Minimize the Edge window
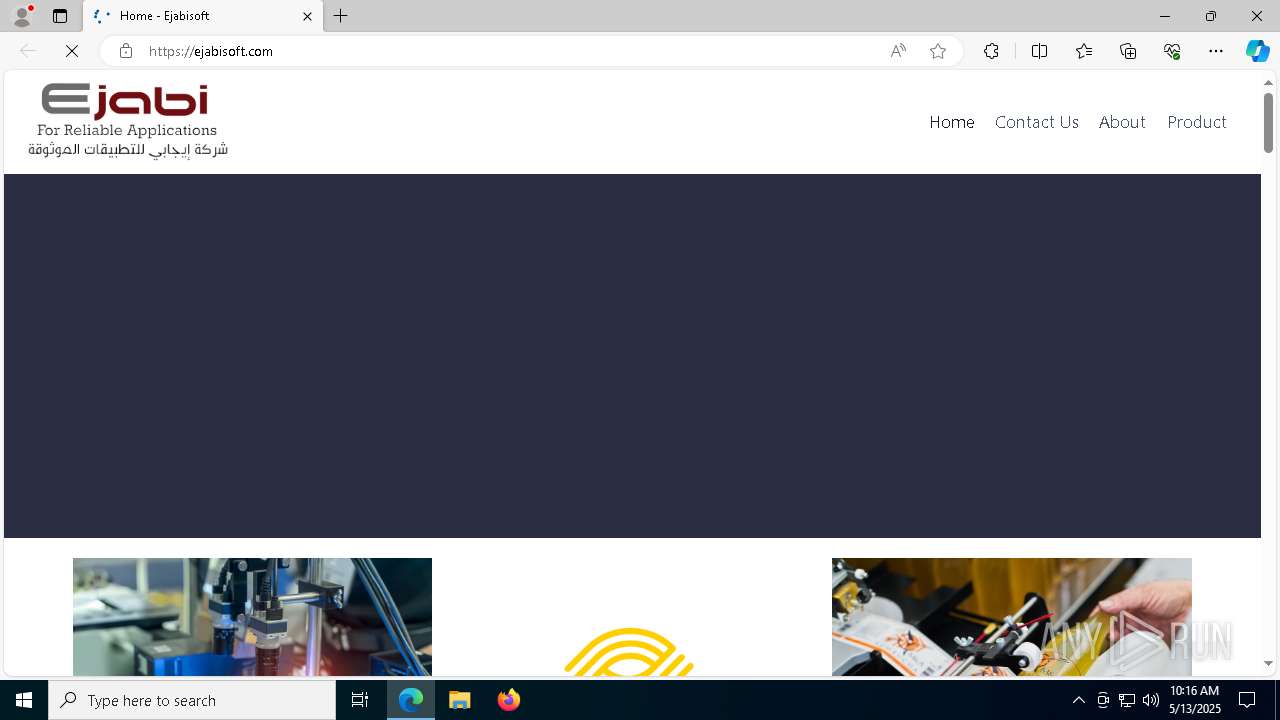This screenshot has width=1280, height=720. (1165, 16)
